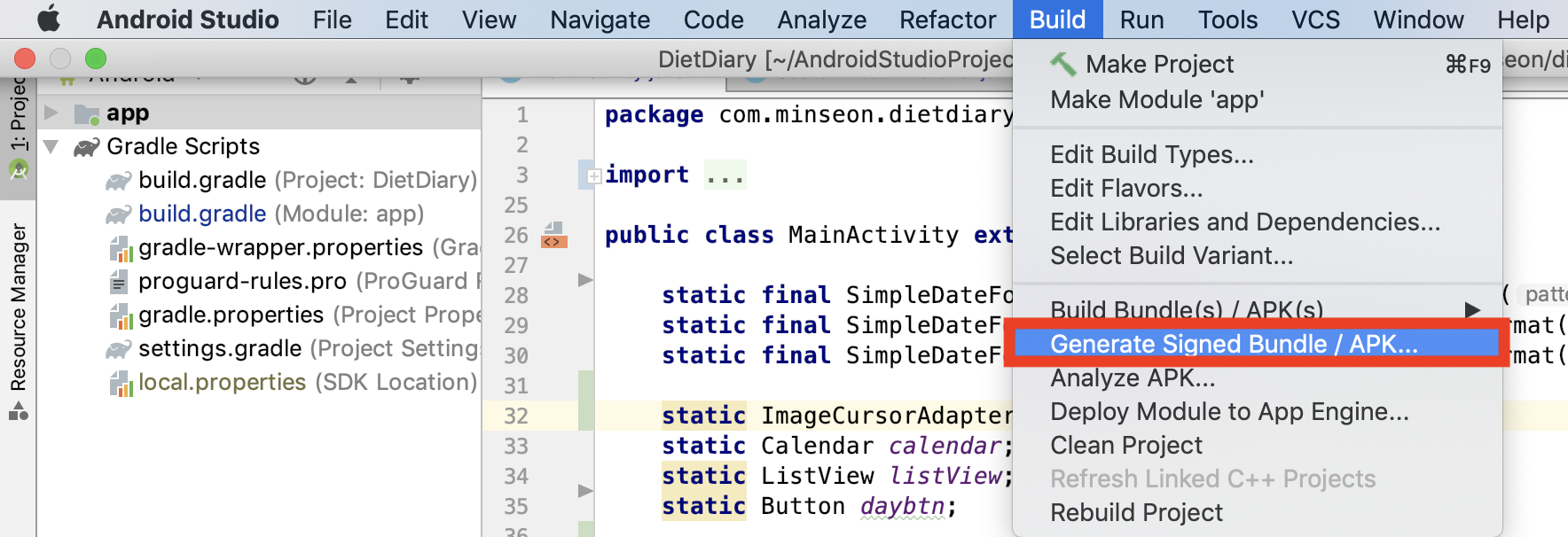This screenshot has width=1568, height=537.
Task: Open build.gradle (Project: DietDiary)
Action: 308,180
